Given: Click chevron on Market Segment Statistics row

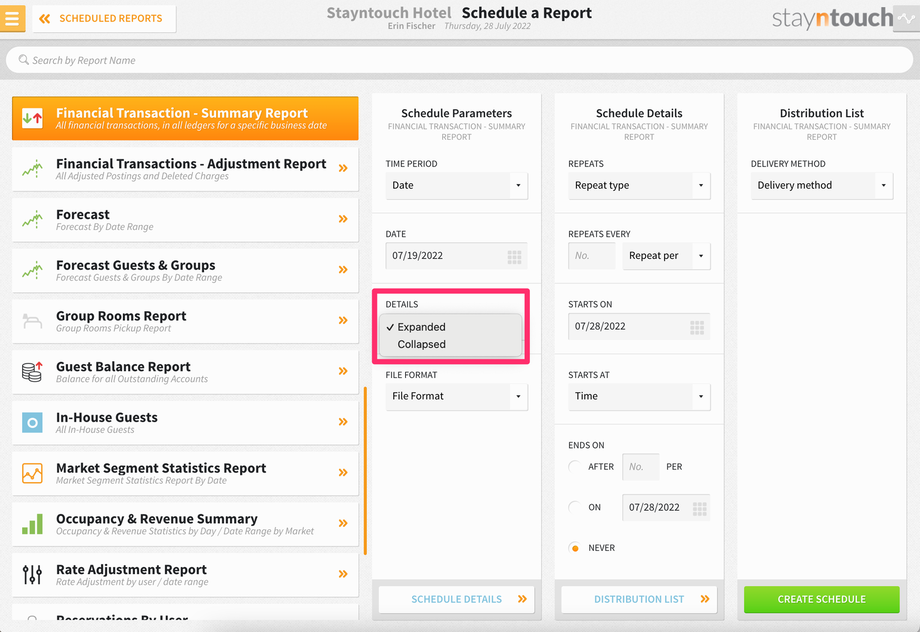Looking at the screenshot, I should point(343,472).
